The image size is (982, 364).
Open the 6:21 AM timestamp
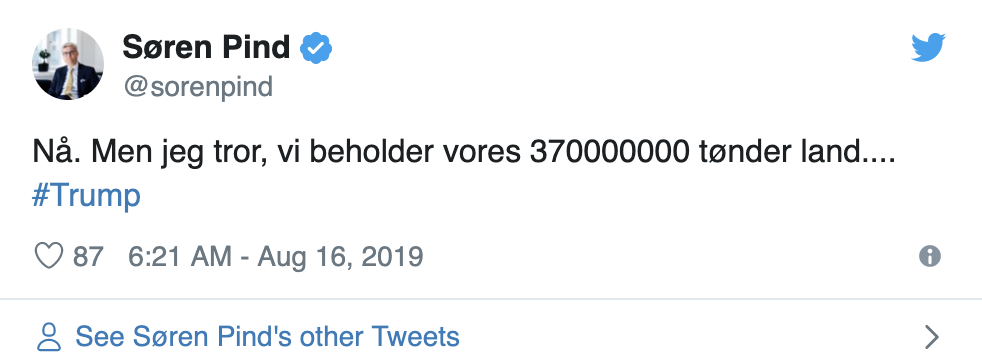click(x=180, y=256)
